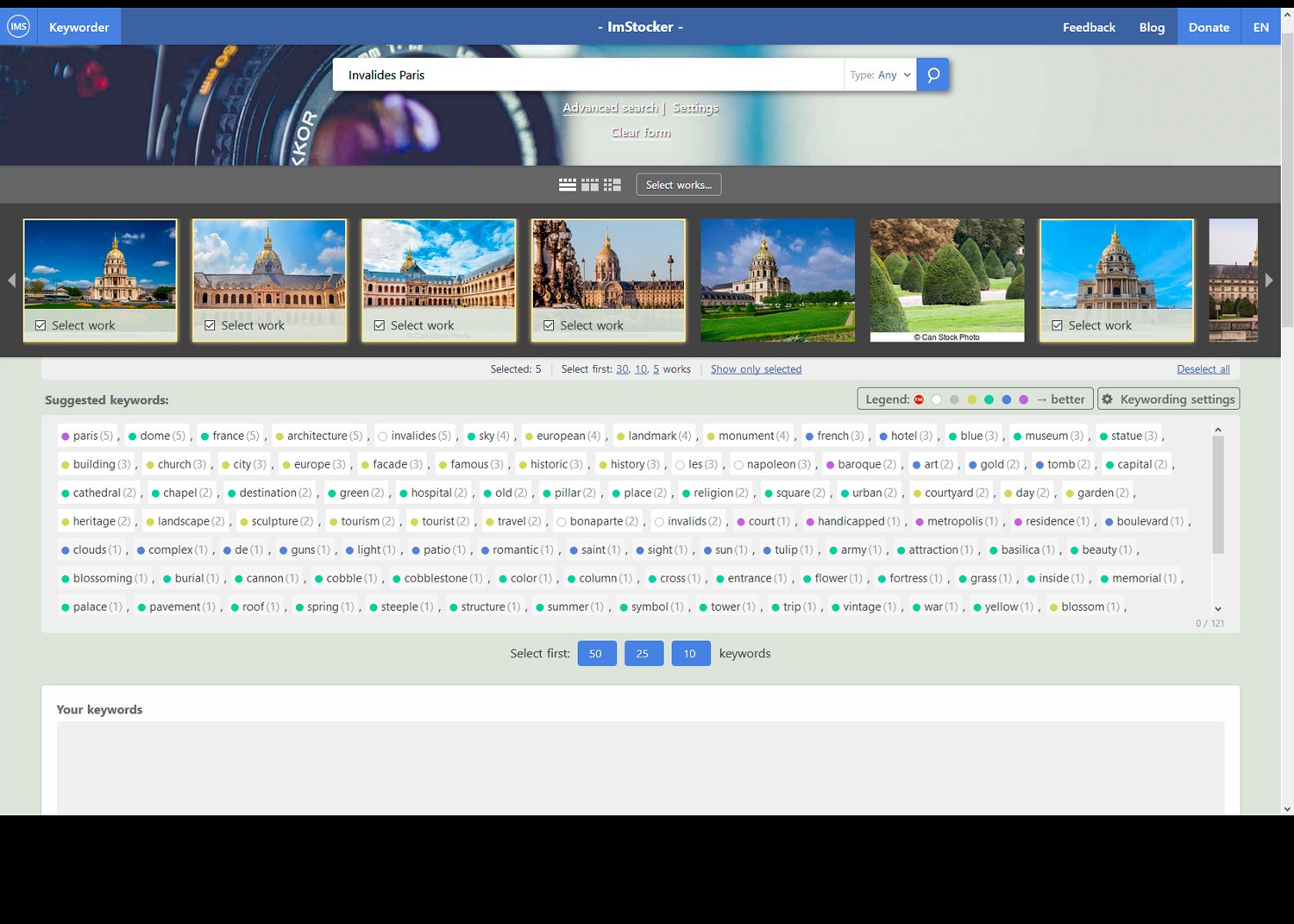Click the IMS logo icon
This screenshot has width=1294, height=924.
[x=19, y=26]
